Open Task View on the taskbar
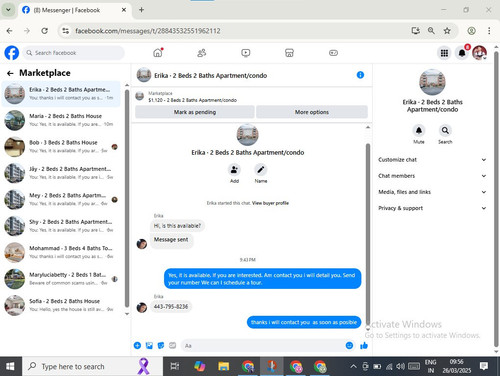The width and height of the screenshot is (500, 376). (175, 366)
